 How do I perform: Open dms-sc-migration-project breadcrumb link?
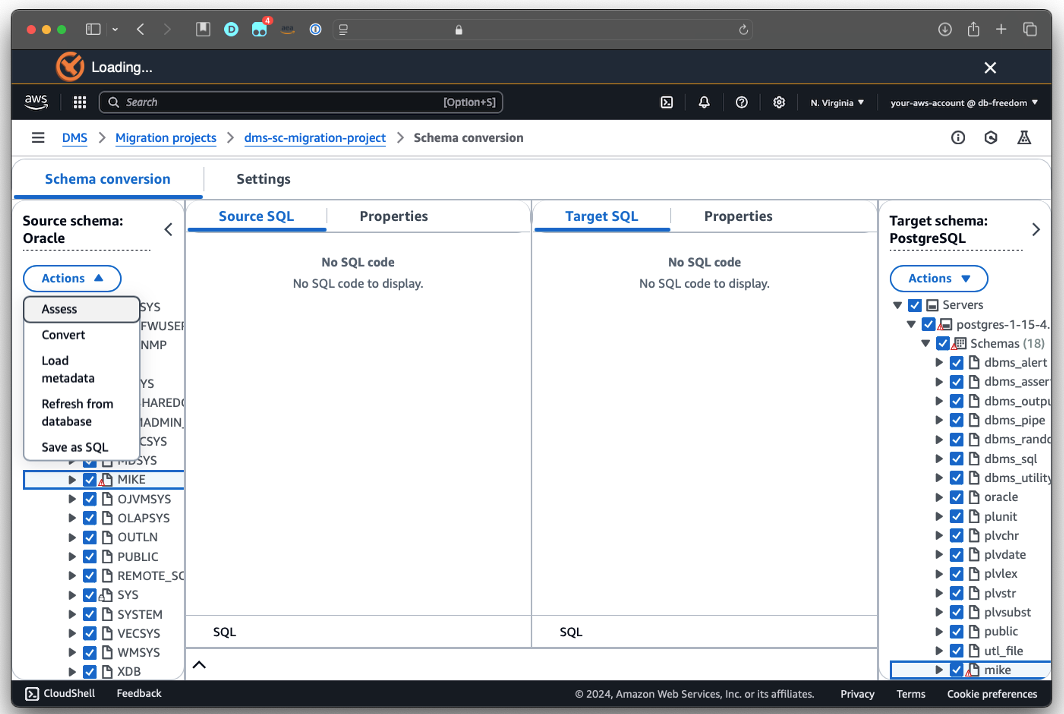(x=315, y=138)
